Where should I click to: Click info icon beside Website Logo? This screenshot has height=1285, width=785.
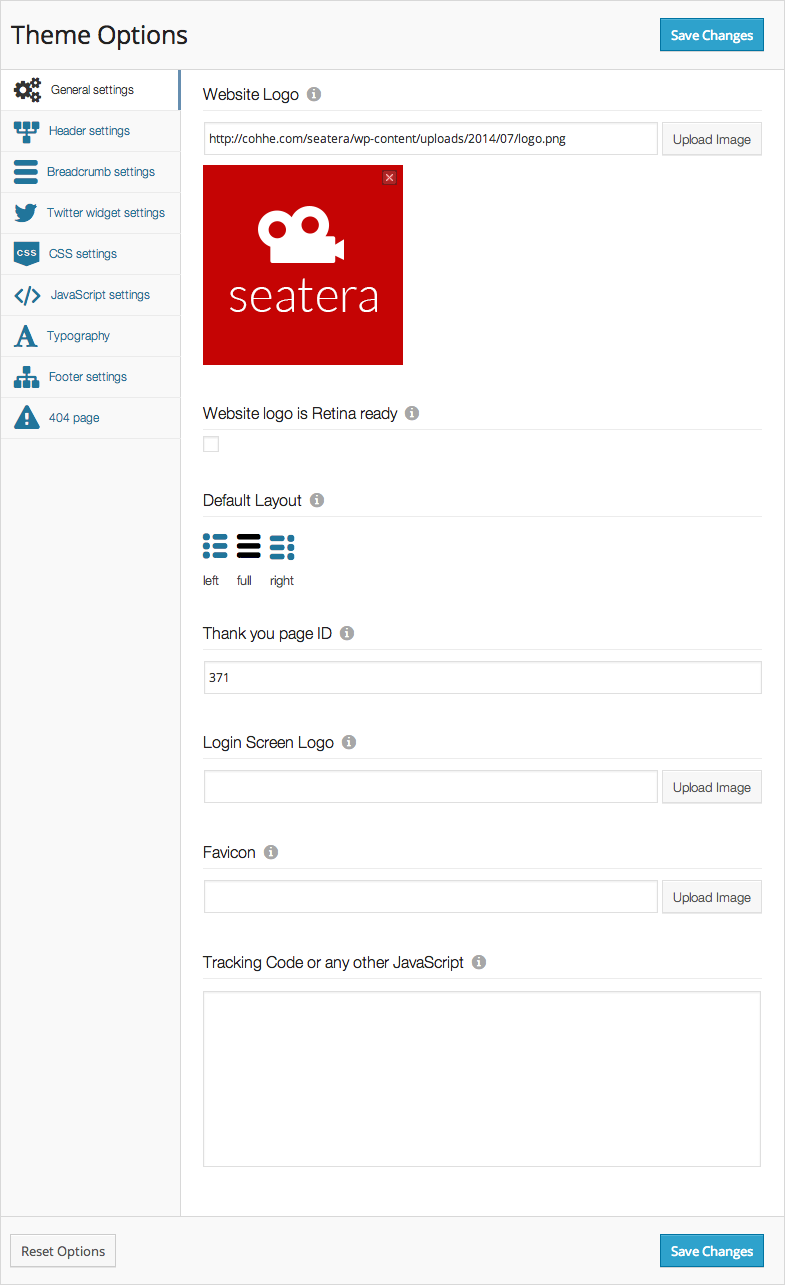[314, 94]
